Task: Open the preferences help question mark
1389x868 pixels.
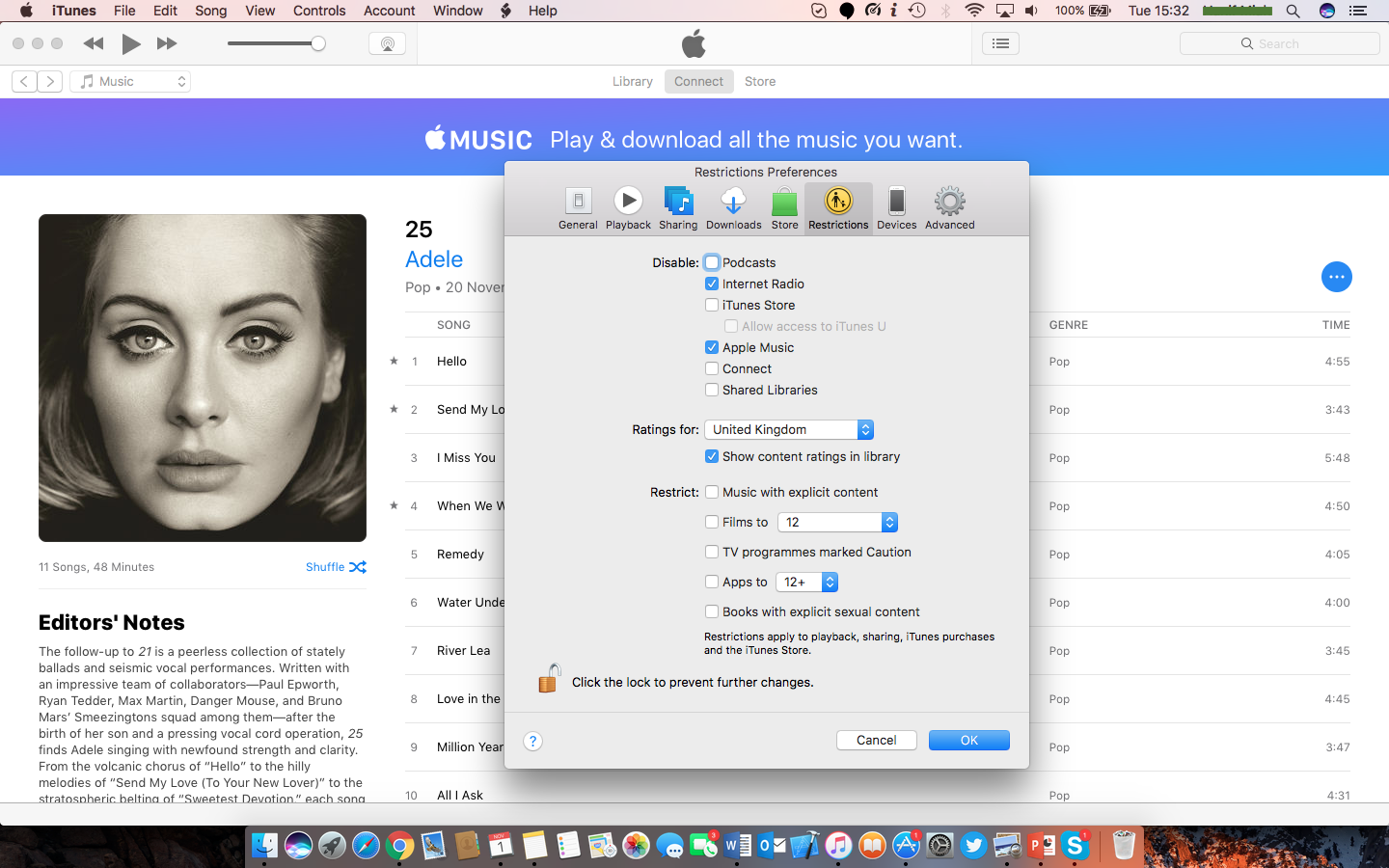Action: click(x=532, y=741)
